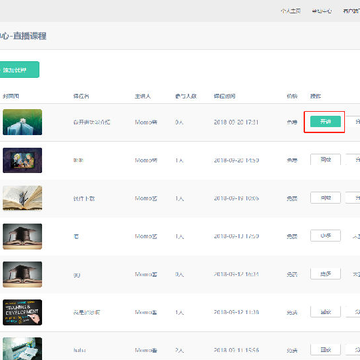Click the white action button in the haha row

point(325,350)
